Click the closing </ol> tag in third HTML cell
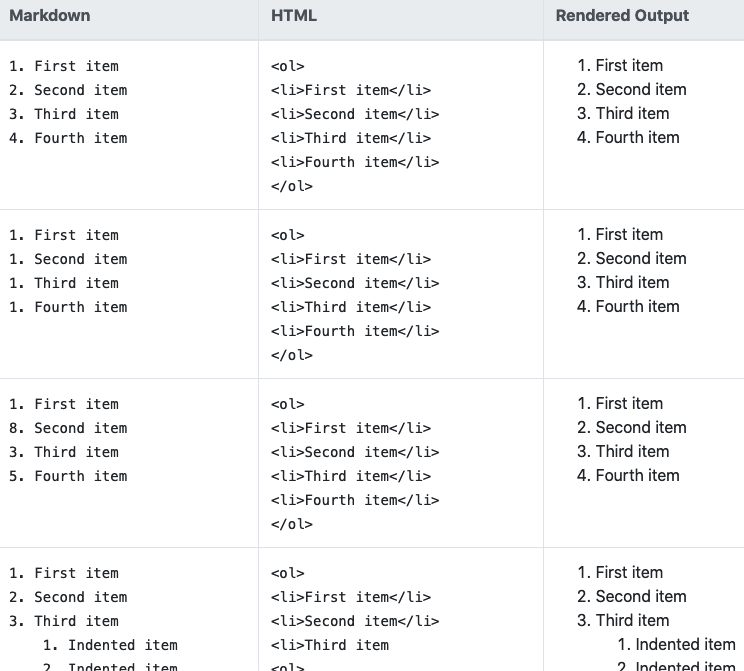This screenshot has width=744, height=671. pyautogui.click(x=291, y=524)
